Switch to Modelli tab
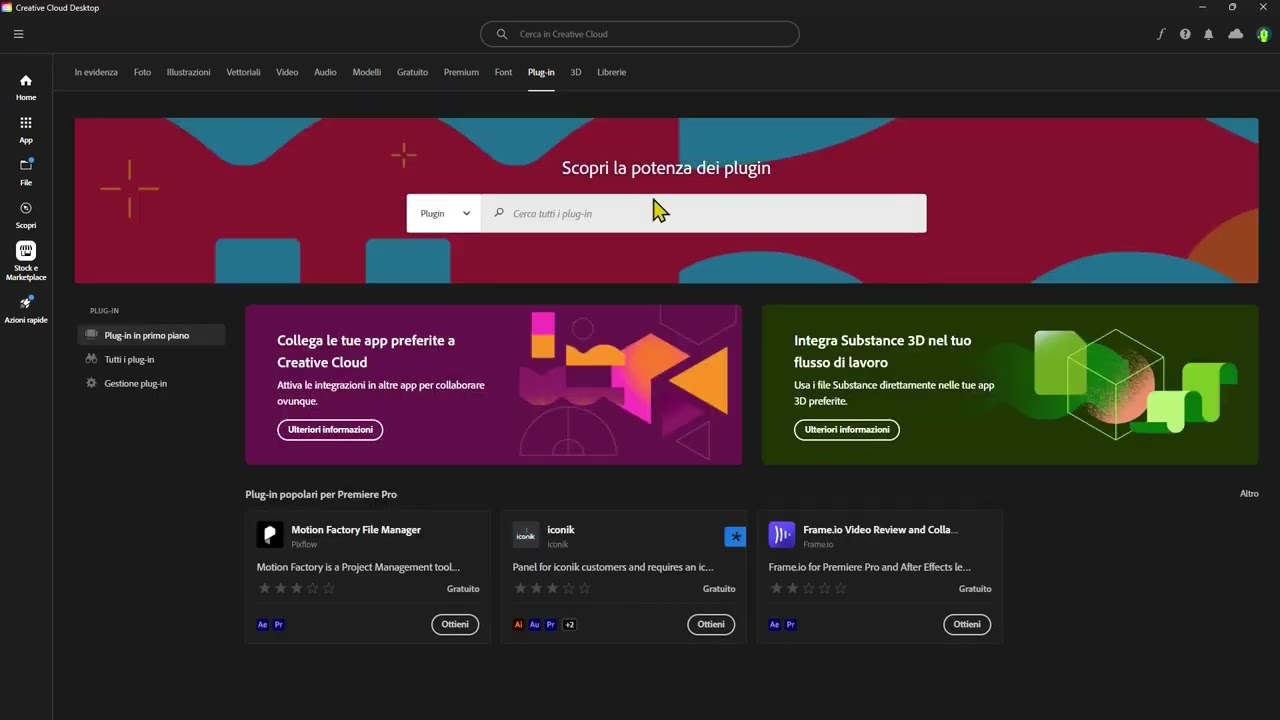Screen dimensions: 1280x720 click(x=367, y=72)
